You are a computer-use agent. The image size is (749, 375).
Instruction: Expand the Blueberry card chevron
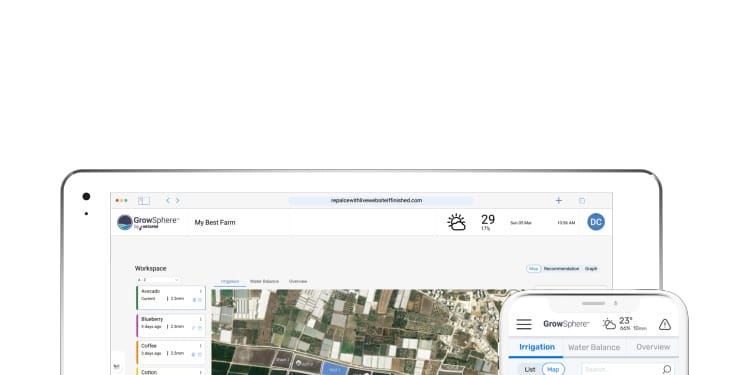[201, 319]
